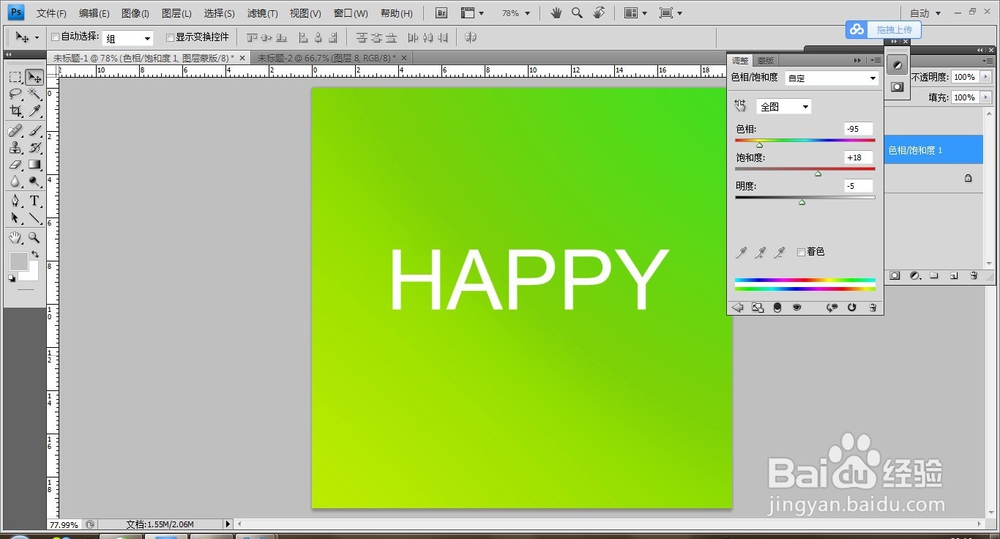Select the Move tool in the toolbox

pyautogui.click(x=34, y=77)
